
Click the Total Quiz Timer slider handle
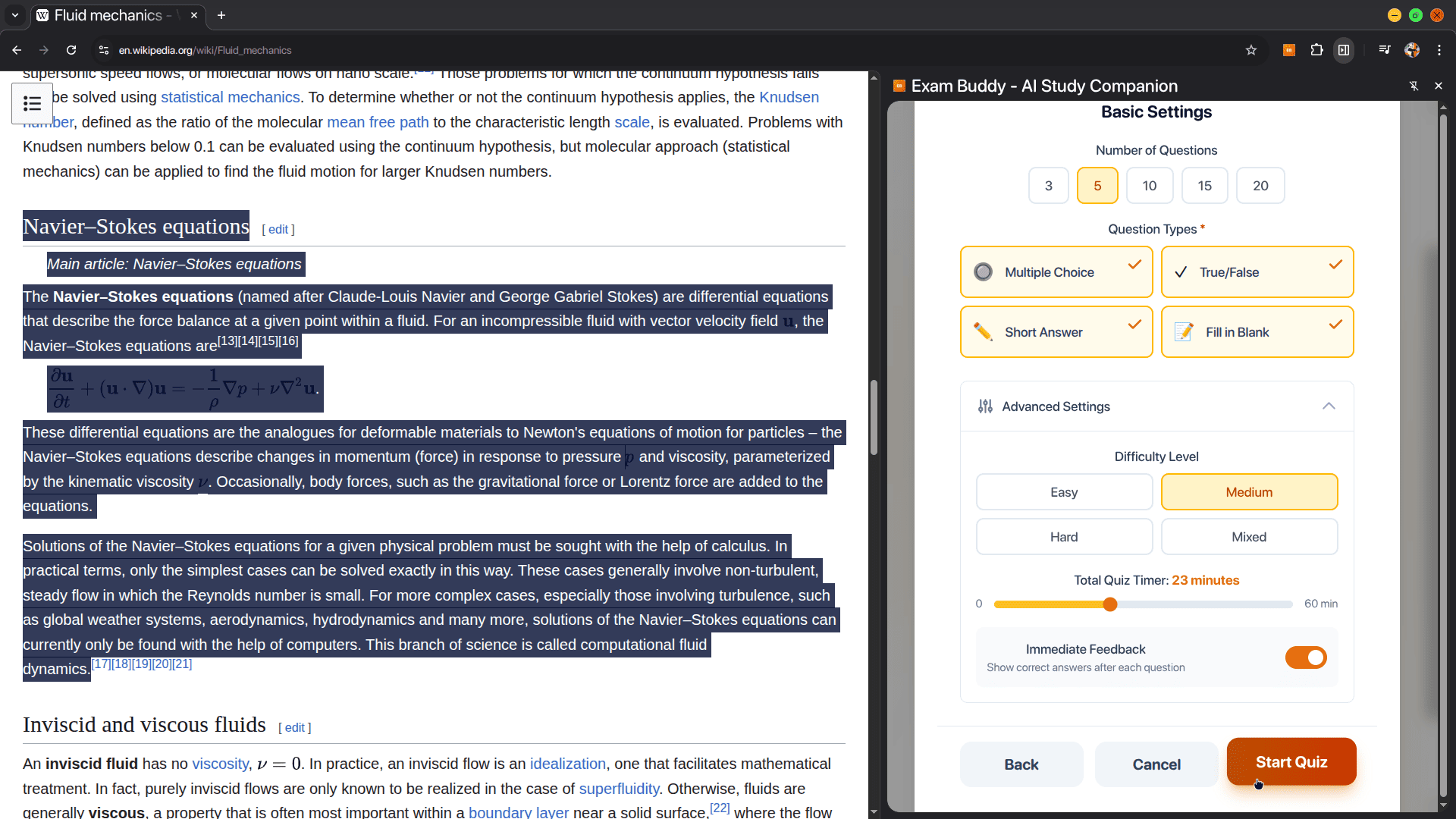1110,604
